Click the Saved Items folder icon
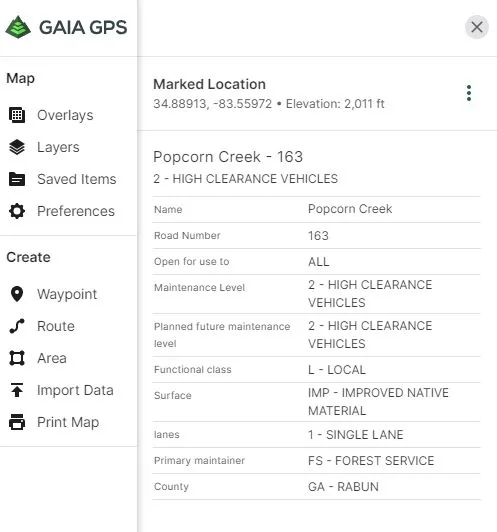 pyautogui.click(x=17, y=179)
